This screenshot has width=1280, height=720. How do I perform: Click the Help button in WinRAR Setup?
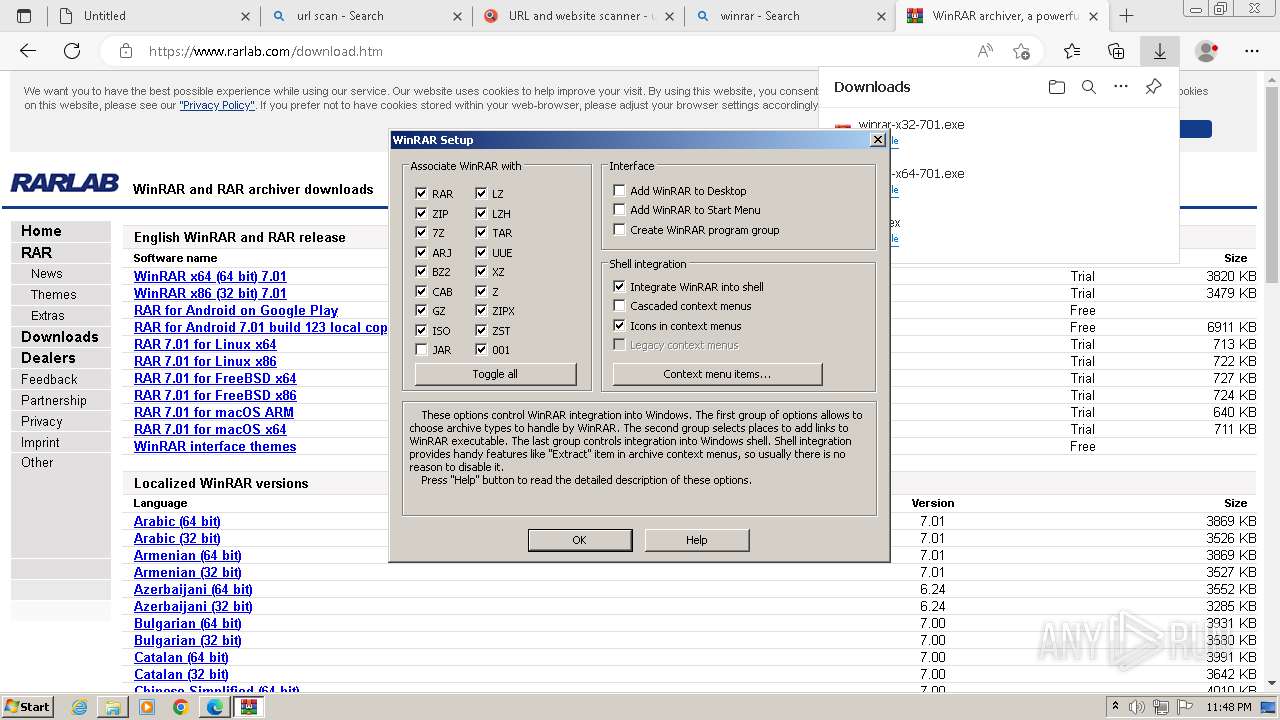click(x=696, y=540)
